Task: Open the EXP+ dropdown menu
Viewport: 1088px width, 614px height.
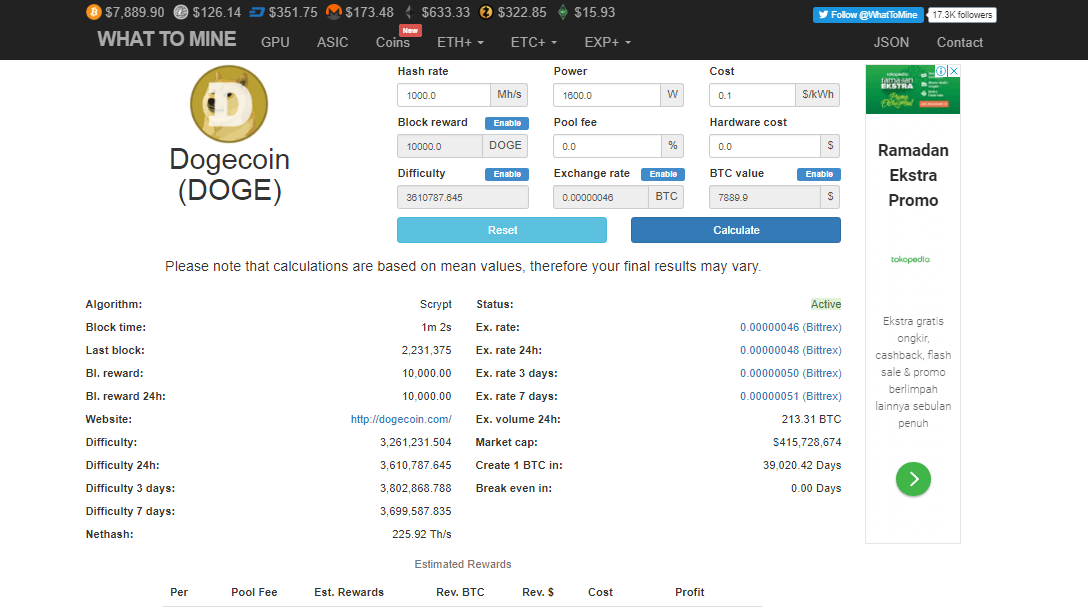Action: [x=607, y=42]
